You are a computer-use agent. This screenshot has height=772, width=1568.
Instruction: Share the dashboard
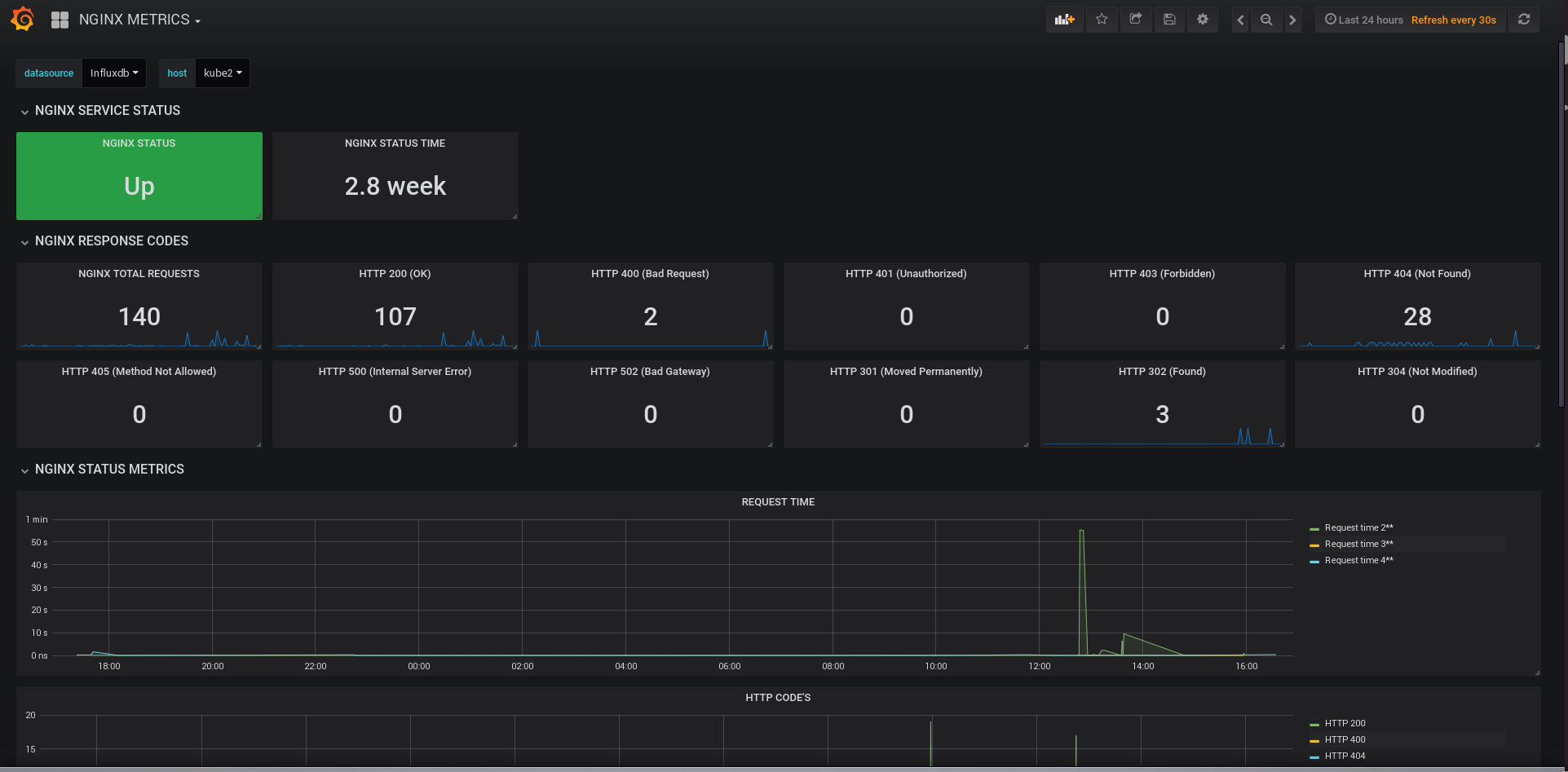[1136, 20]
